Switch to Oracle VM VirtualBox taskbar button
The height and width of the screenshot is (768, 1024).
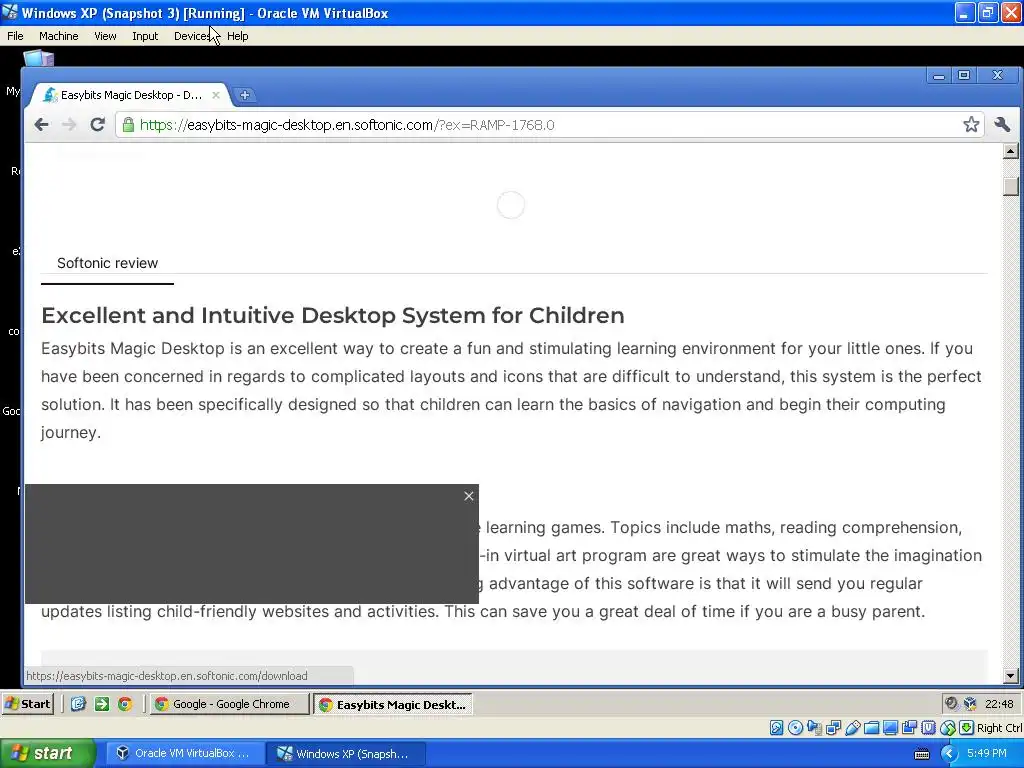point(185,754)
